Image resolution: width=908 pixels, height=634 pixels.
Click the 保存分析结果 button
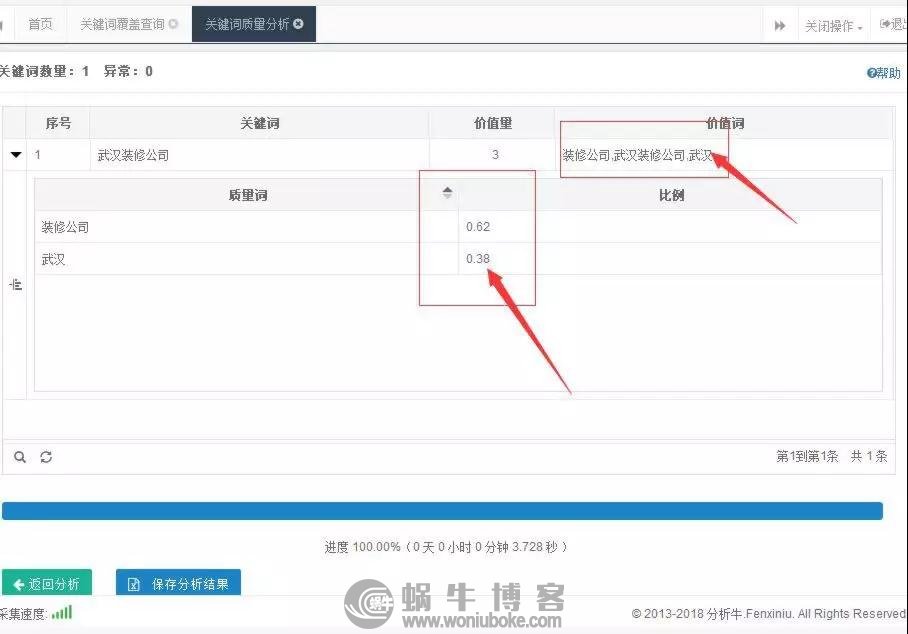[178, 583]
